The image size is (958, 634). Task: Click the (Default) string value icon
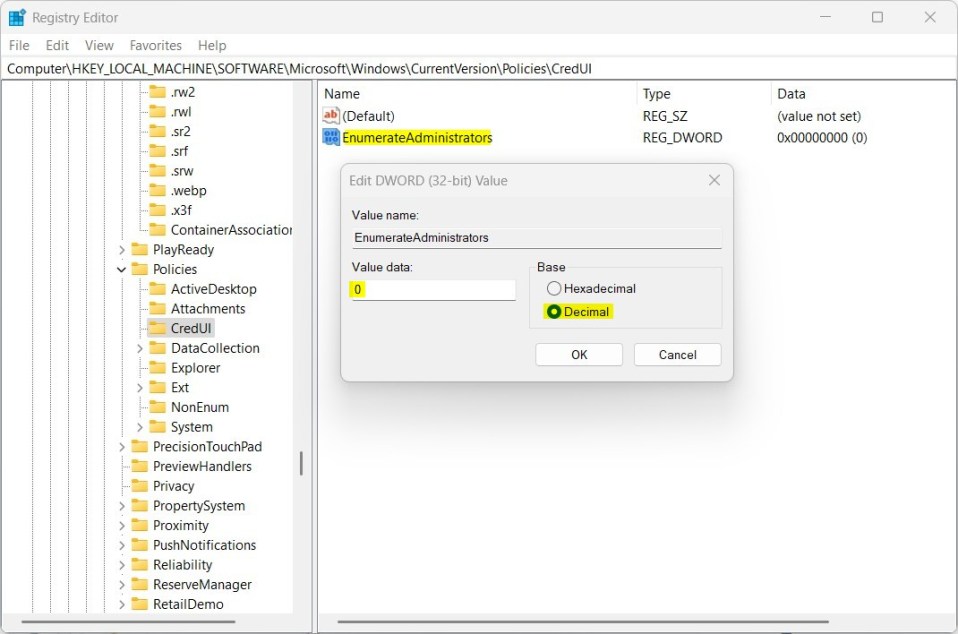tap(331, 115)
